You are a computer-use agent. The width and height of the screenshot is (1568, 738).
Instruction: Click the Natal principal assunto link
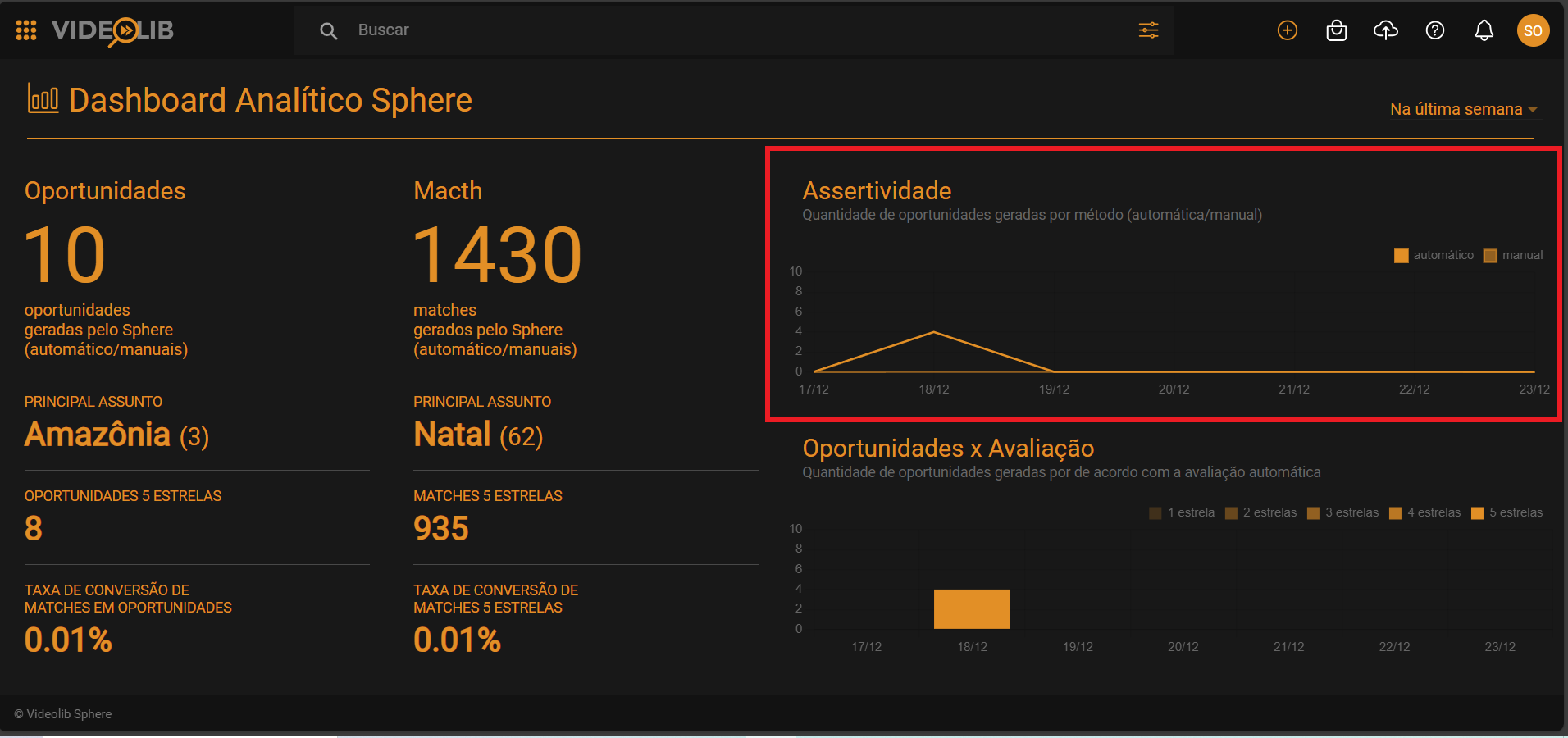pyautogui.click(x=452, y=435)
